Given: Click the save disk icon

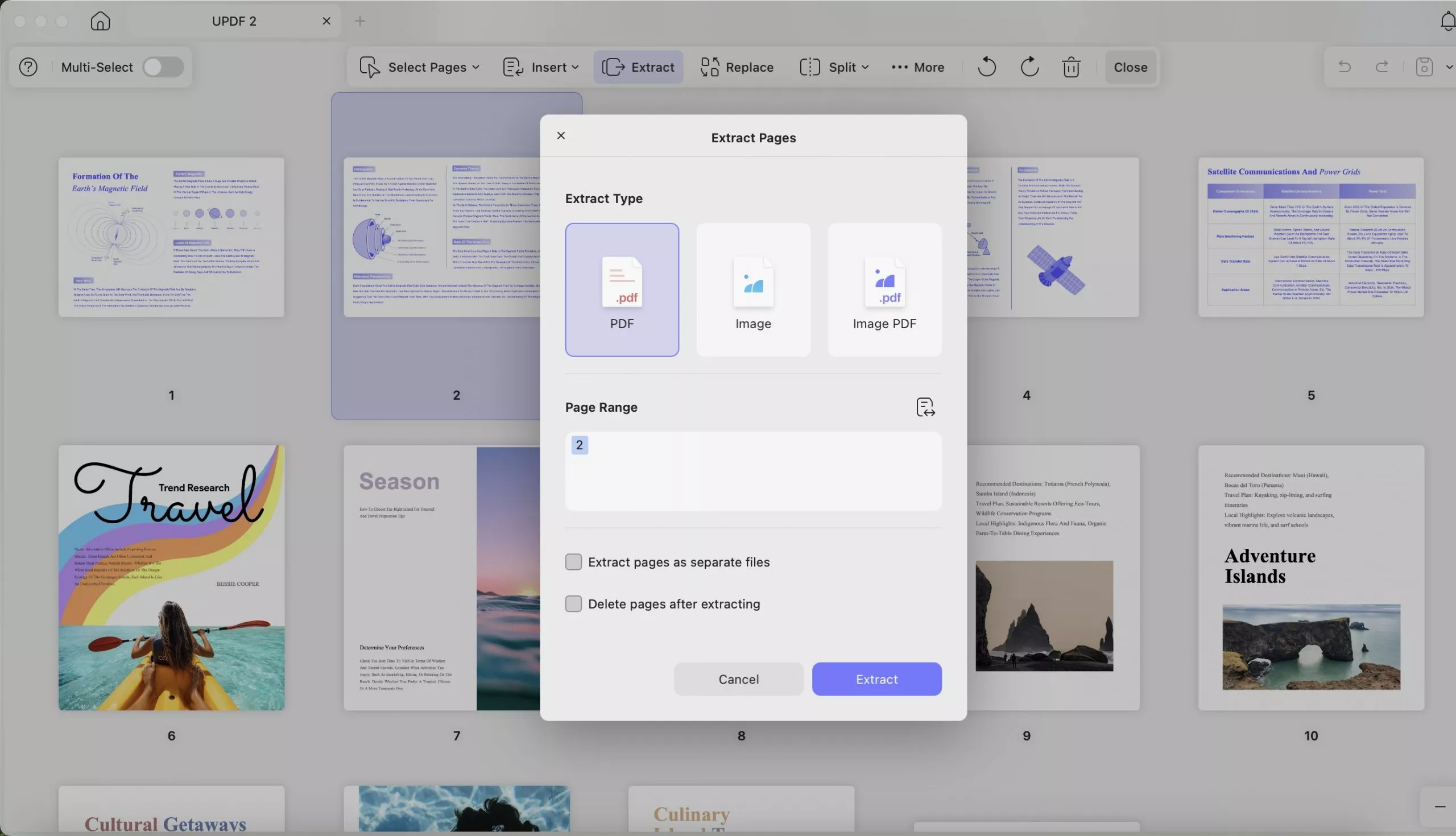Looking at the screenshot, I should click(x=1424, y=67).
